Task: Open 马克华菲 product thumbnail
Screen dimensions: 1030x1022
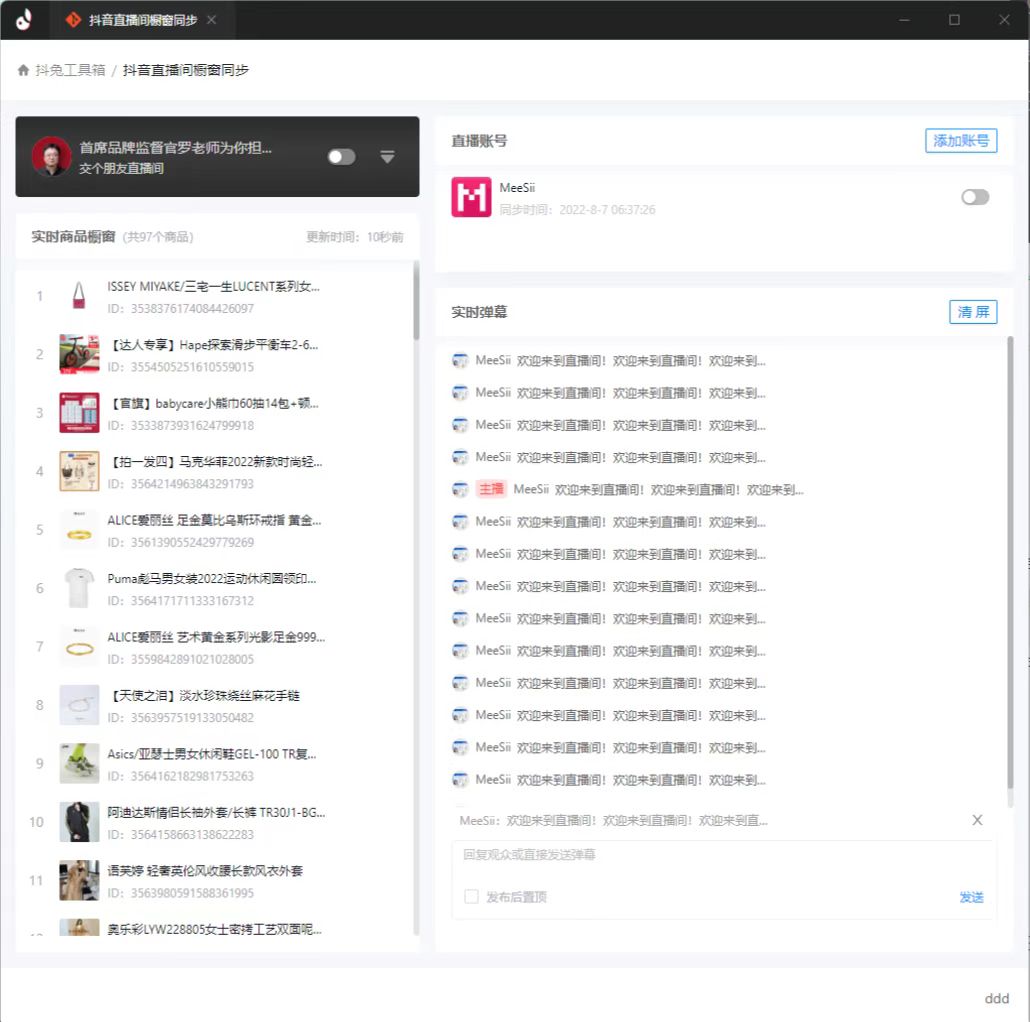Action: (x=79, y=471)
